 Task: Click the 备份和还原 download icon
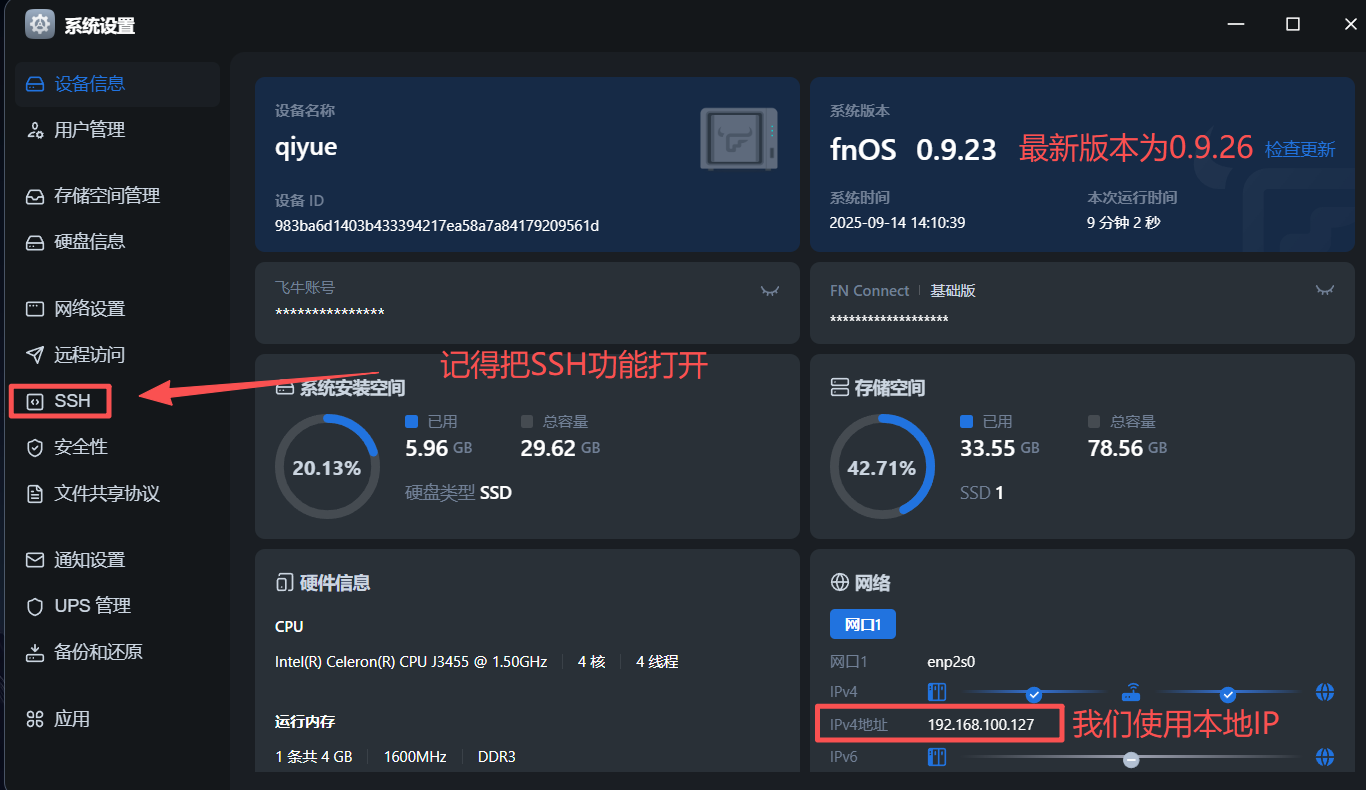click(x=35, y=652)
